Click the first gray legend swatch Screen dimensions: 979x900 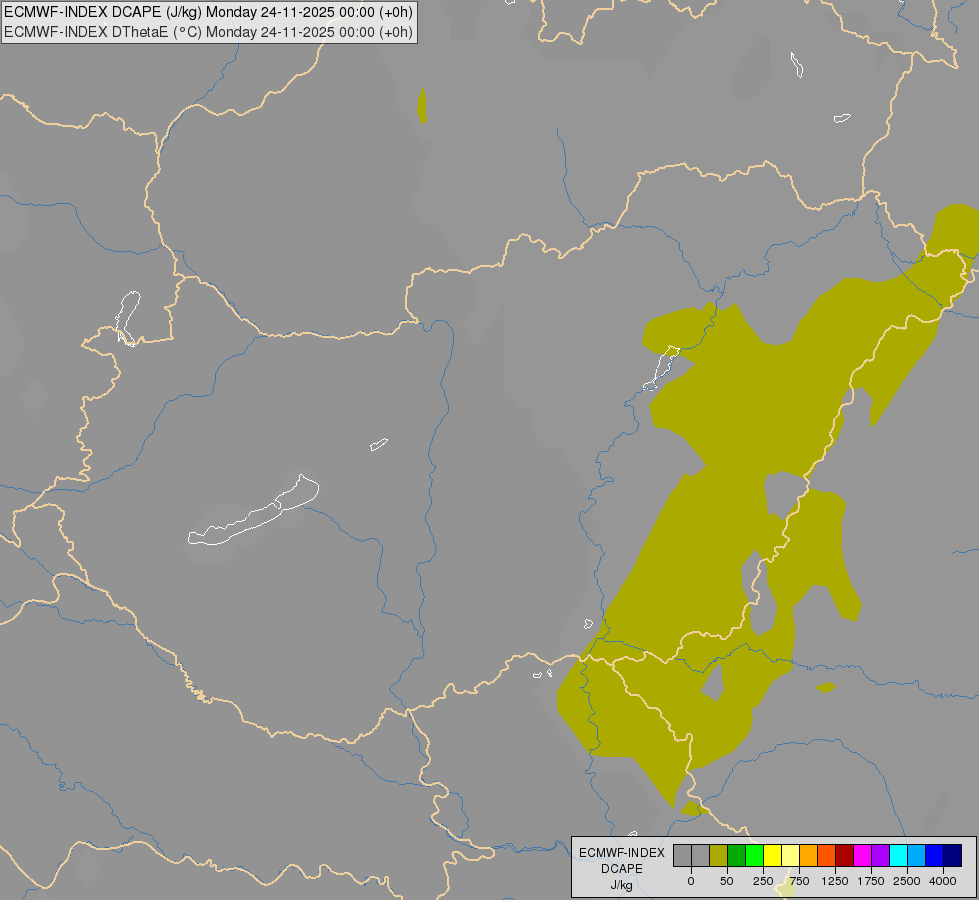682,856
